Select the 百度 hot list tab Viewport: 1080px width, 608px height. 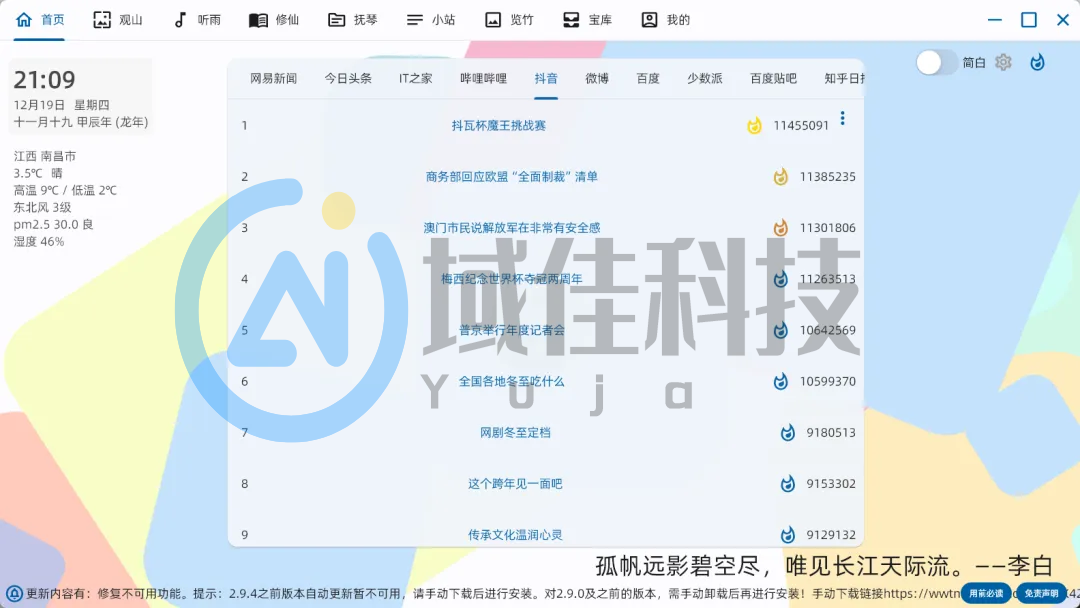click(x=648, y=78)
